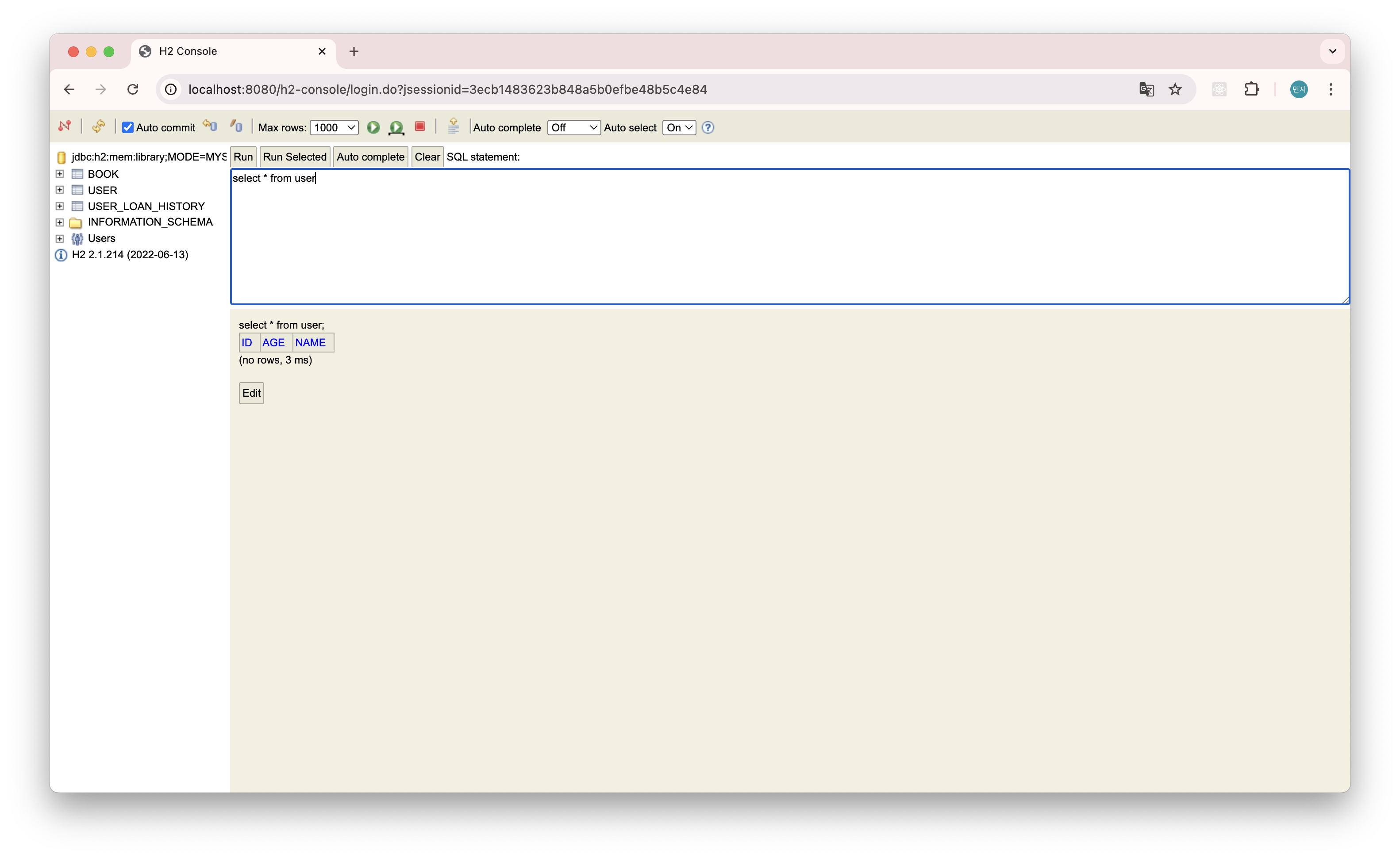Open a new browser tab

(x=354, y=51)
